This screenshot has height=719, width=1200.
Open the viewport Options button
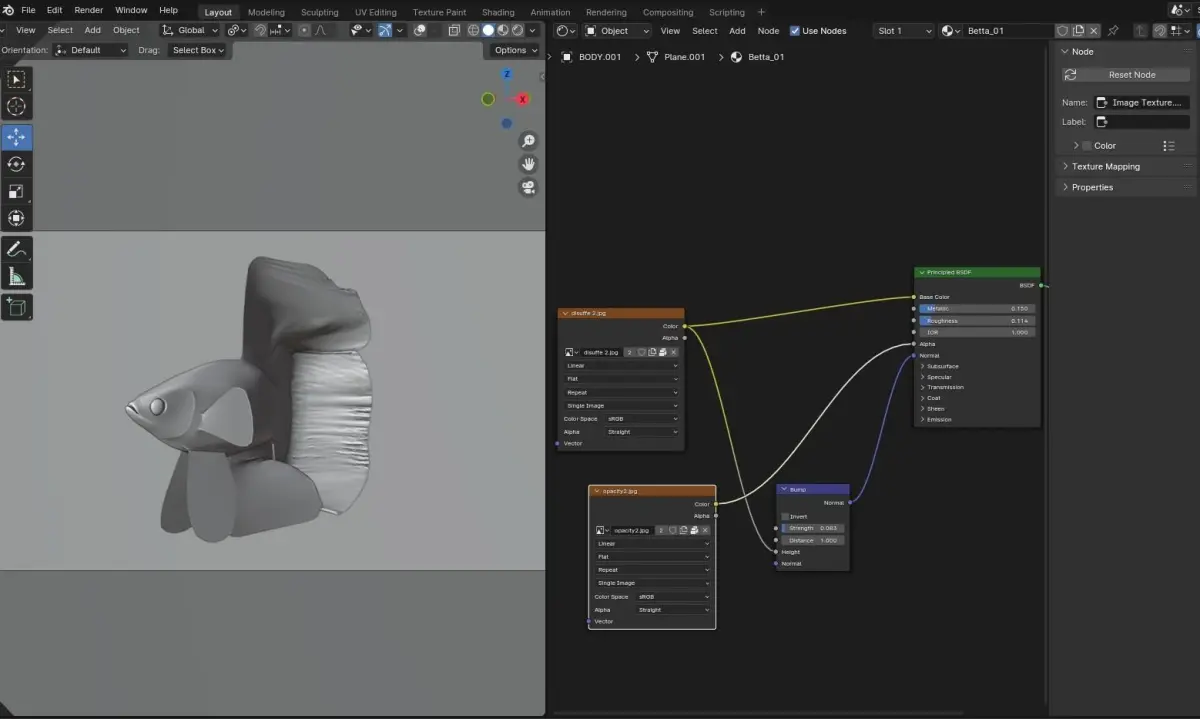514,50
